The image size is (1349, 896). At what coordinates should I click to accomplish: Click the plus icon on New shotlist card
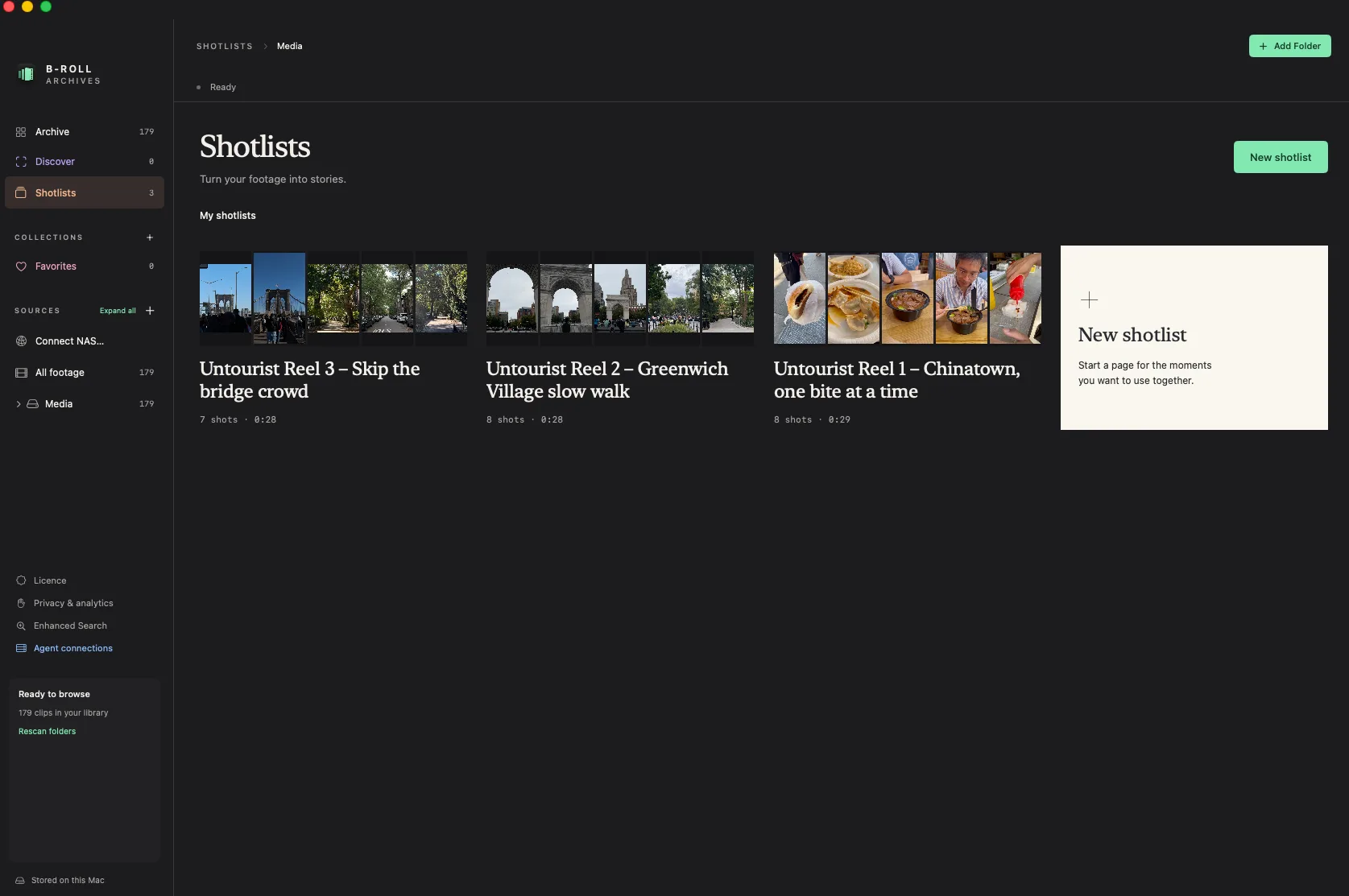point(1089,300)
